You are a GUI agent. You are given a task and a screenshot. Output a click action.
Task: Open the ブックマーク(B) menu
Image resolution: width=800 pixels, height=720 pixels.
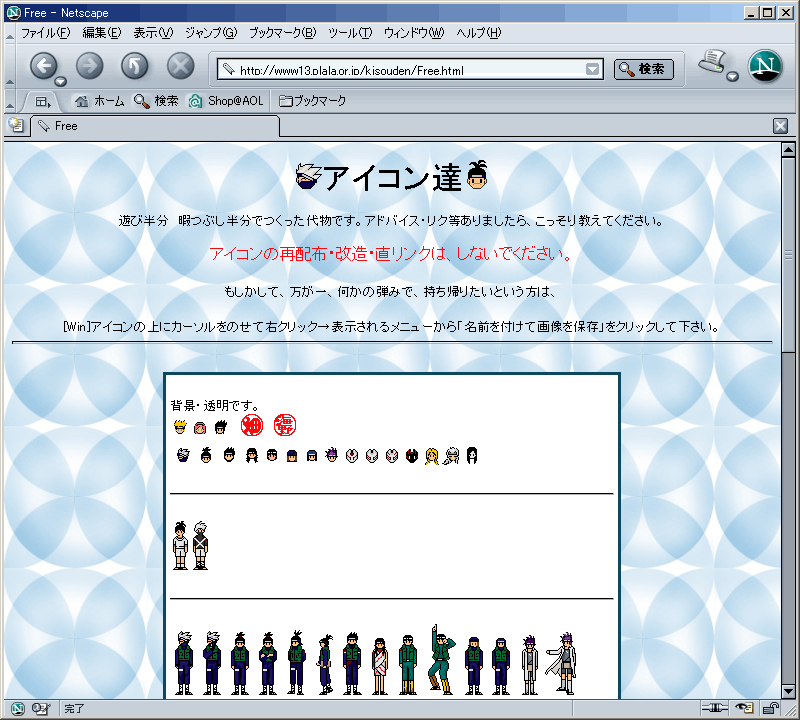(282, 33)
